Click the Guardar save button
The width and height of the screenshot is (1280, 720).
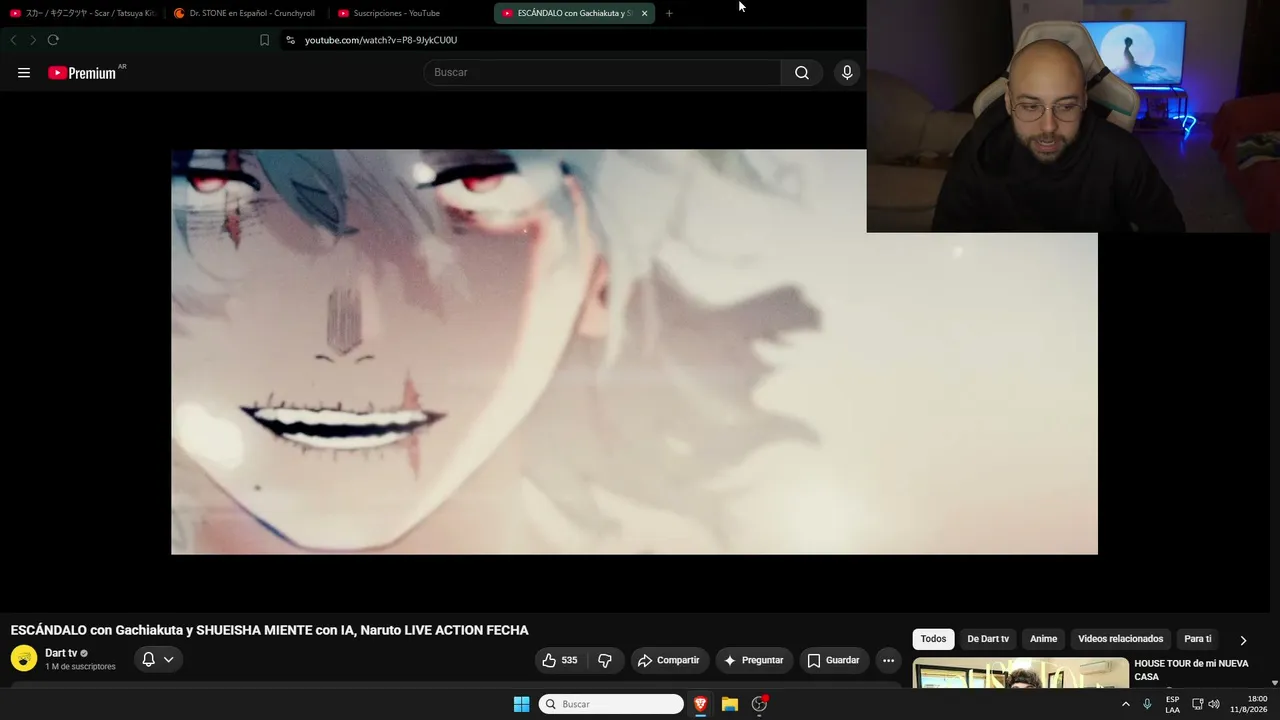pyautogui.click(x=834, y=660)
